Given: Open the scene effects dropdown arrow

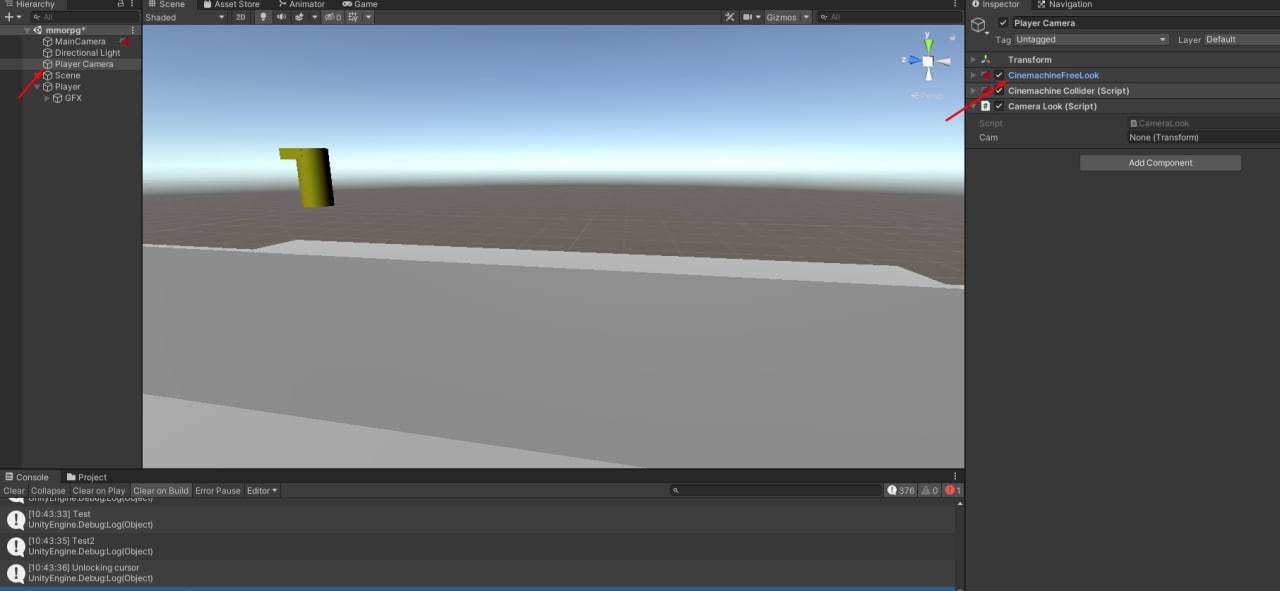Looking at the screenshot, I should pos(314,17).
